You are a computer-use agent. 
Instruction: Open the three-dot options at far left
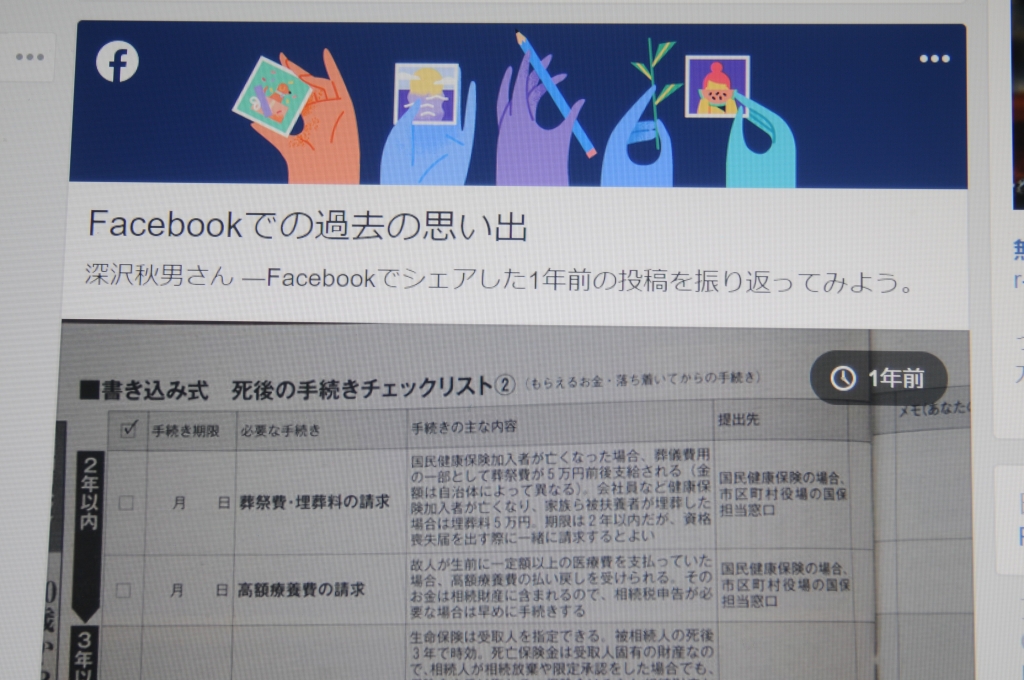(x=29, y=57)
